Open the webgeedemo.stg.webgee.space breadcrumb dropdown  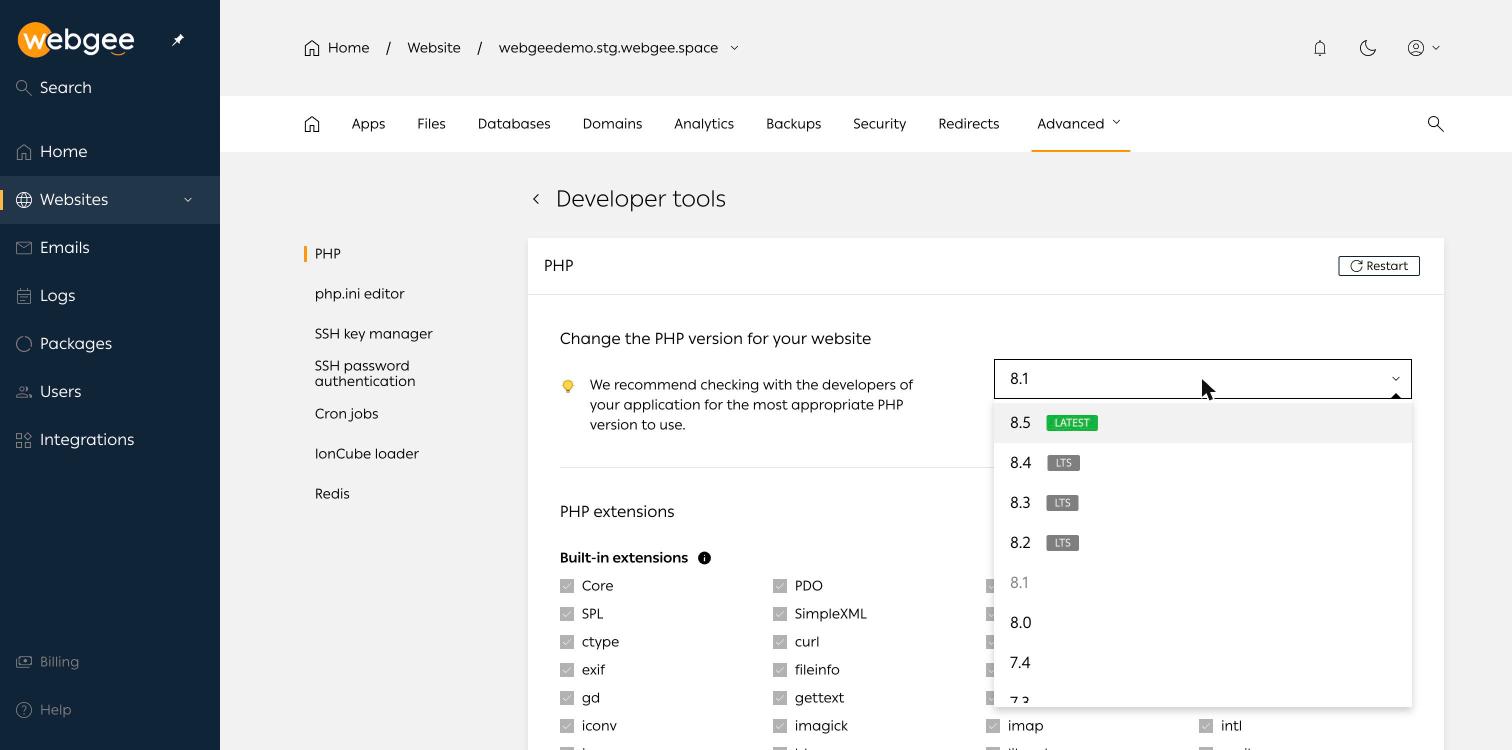pyautogui.click(x=735, y=48)
